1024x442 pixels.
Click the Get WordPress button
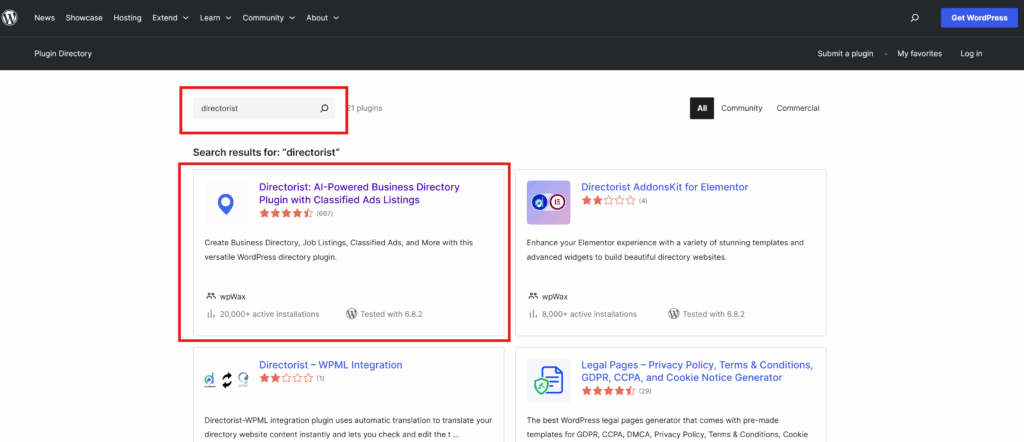(979, 18)
